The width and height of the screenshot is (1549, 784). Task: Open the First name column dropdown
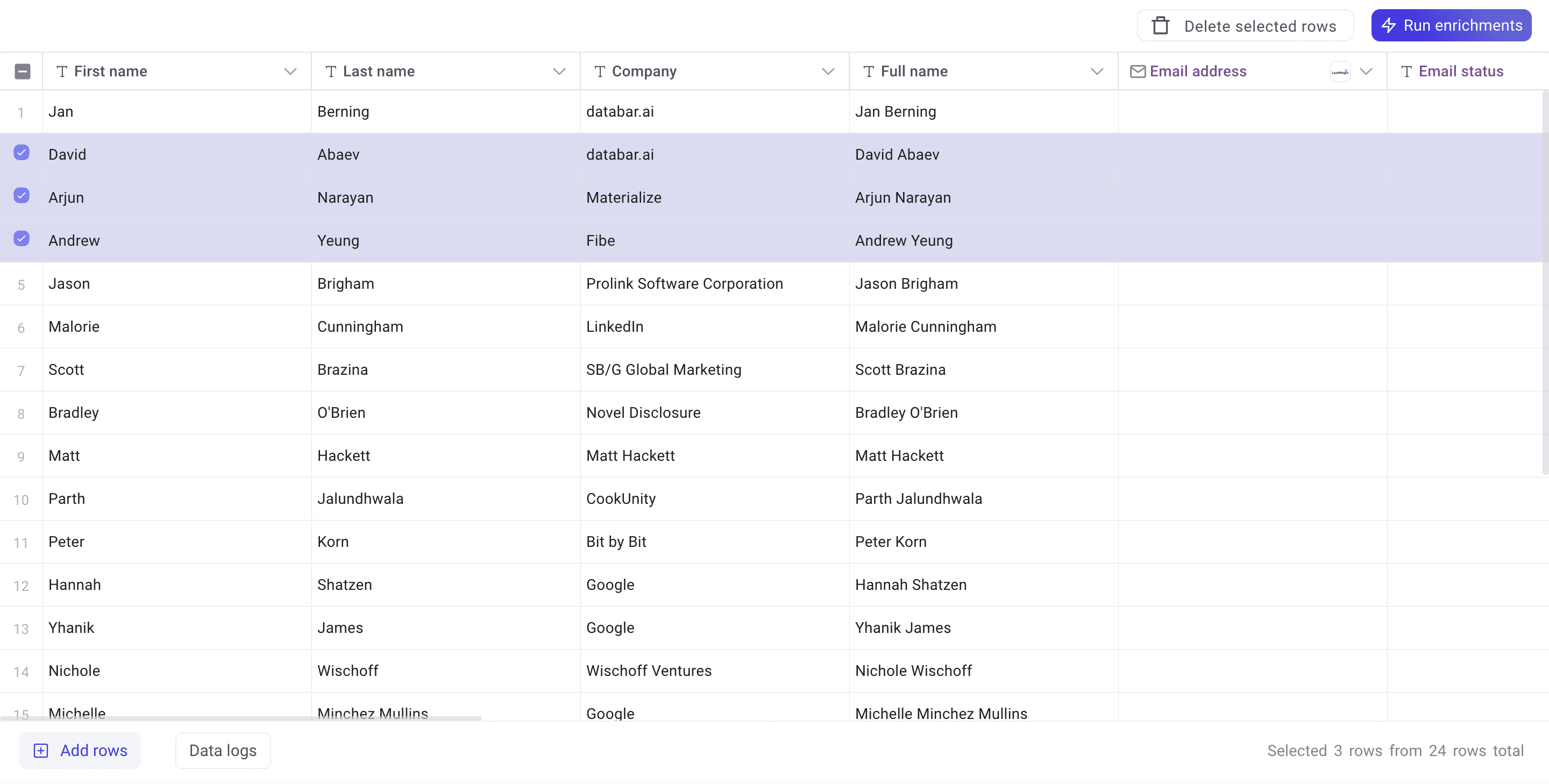click(290, 71)
